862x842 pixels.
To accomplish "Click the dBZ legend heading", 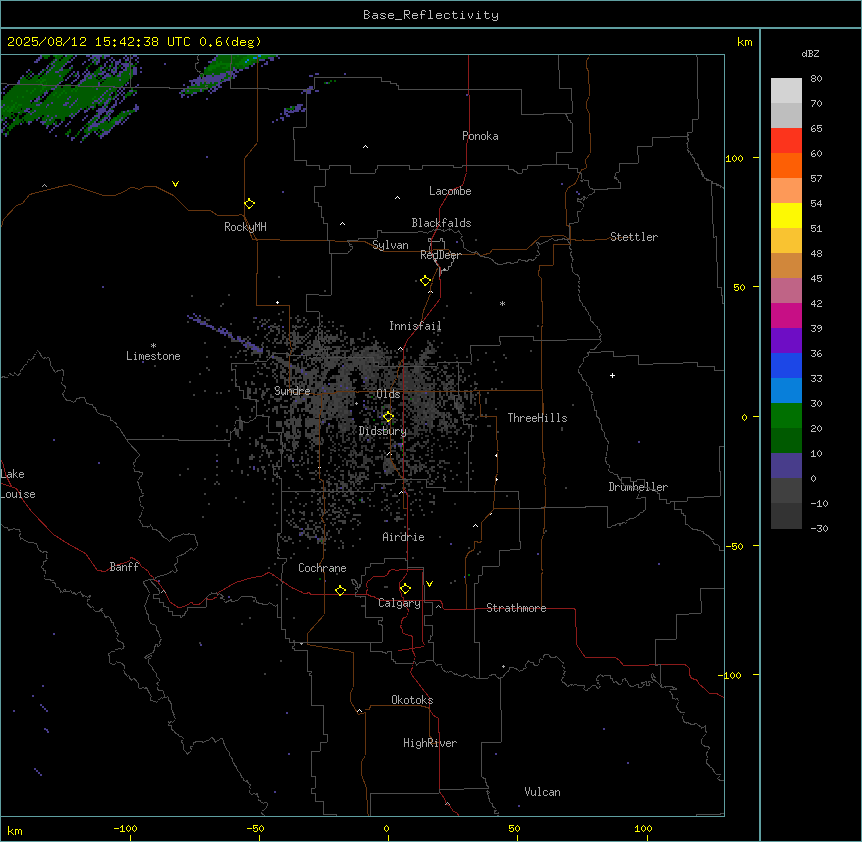I will click(810, 53).
